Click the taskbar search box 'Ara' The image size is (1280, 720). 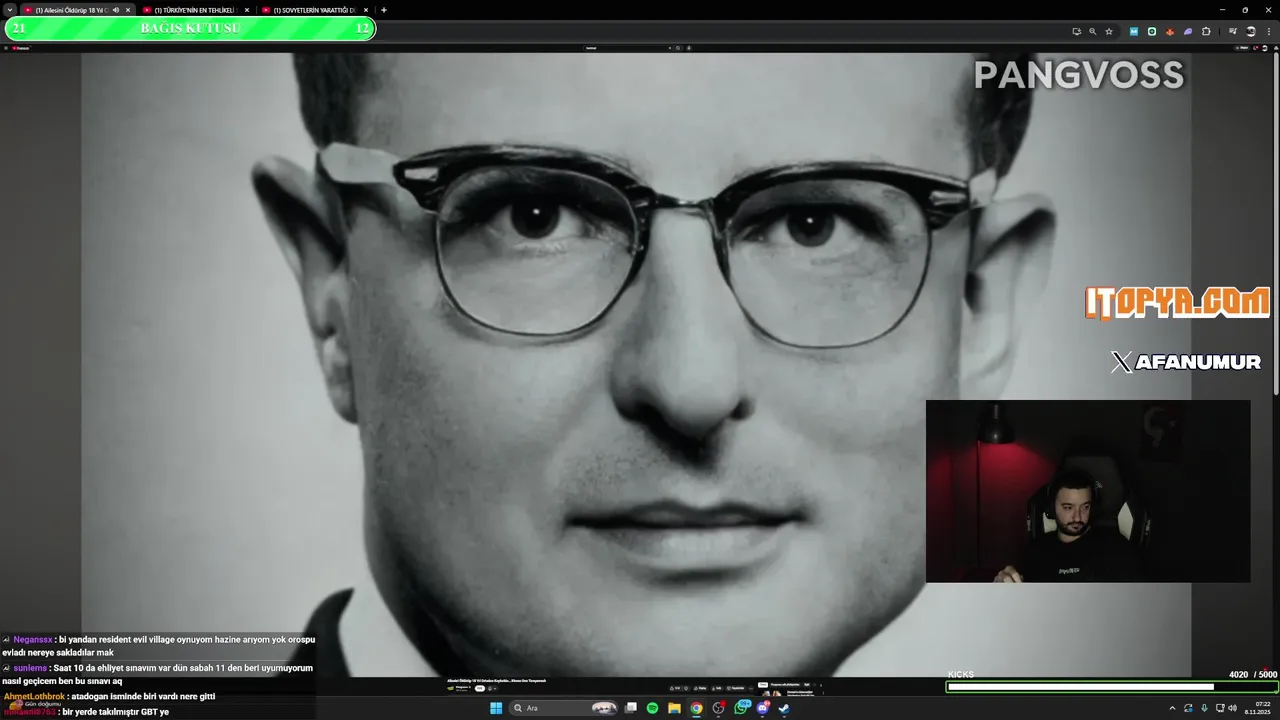[564, 708]
